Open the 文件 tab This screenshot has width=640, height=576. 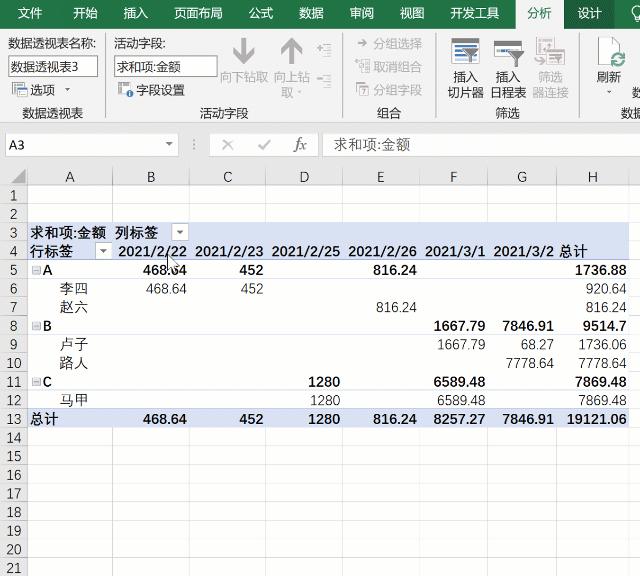click(x=29, y=13)
